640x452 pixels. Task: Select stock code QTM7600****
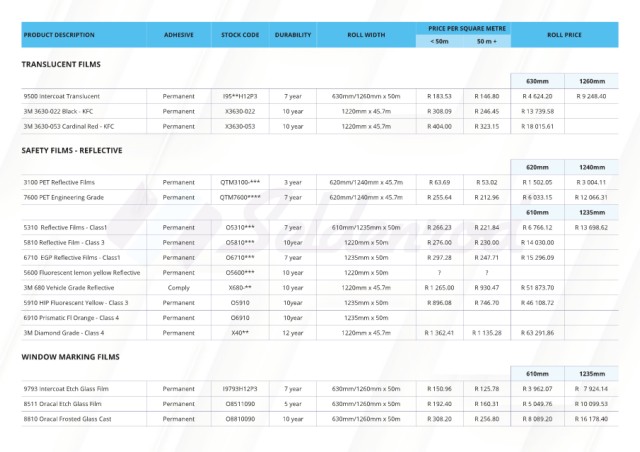[241, 198]
